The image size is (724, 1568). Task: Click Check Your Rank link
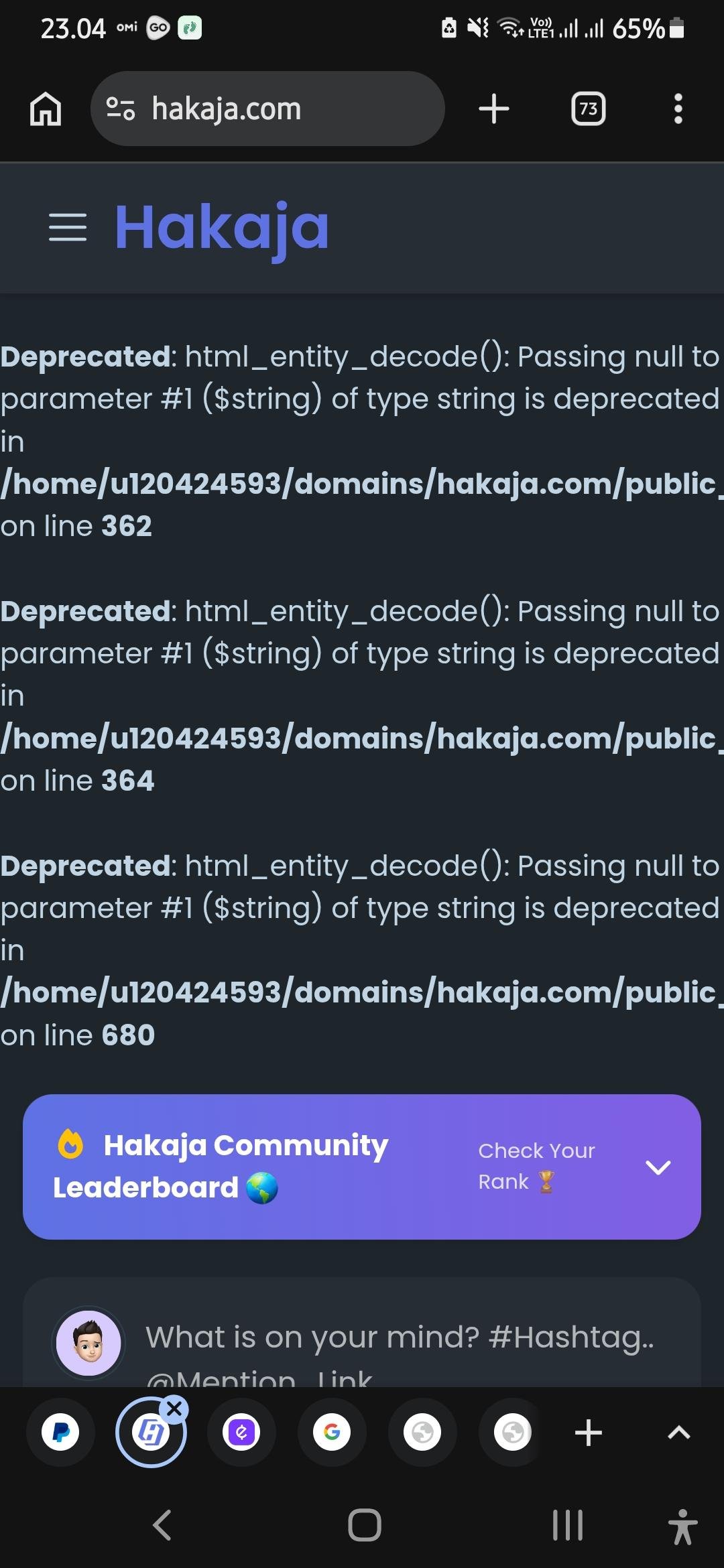(536, 1166)
